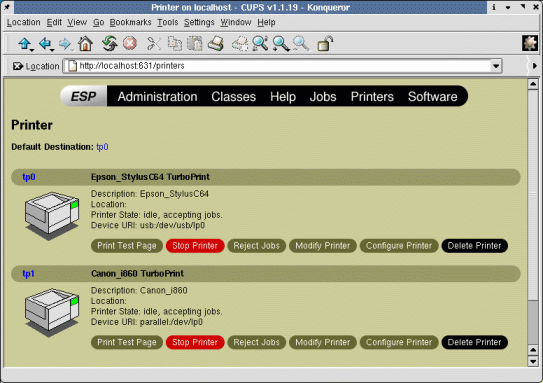The height and width of the screenshot is (383, 543).
Task: Open the Tools menu
Action: pos(168,23)
